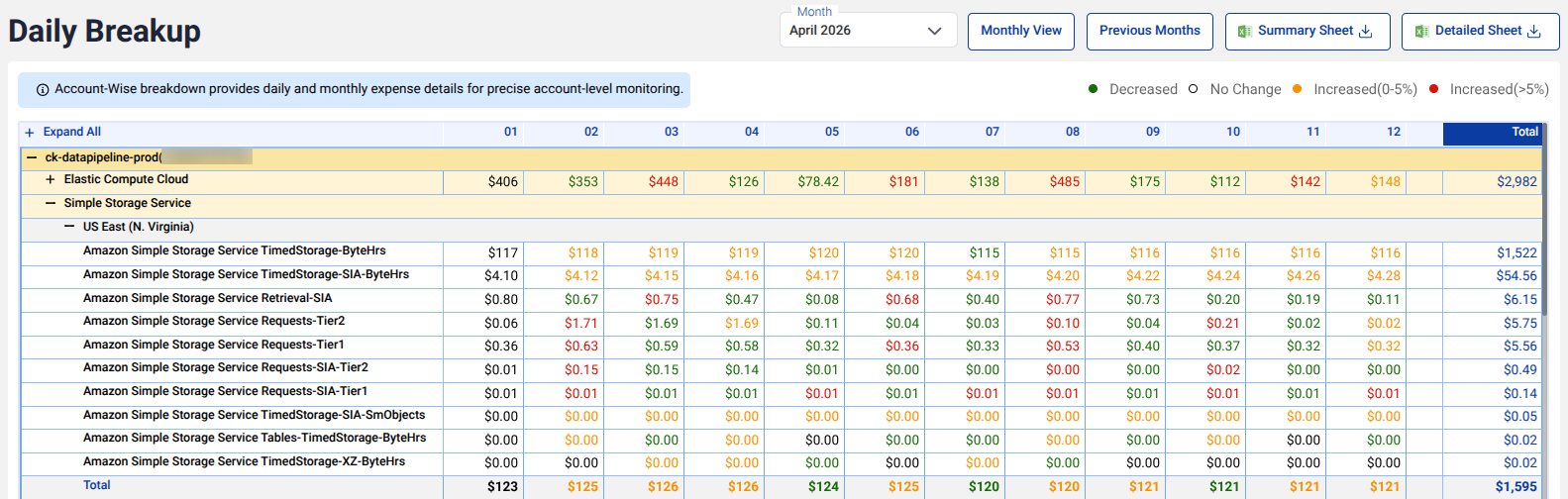Click the Excel icon on Summary Sheet

(x=1245, y=32)
